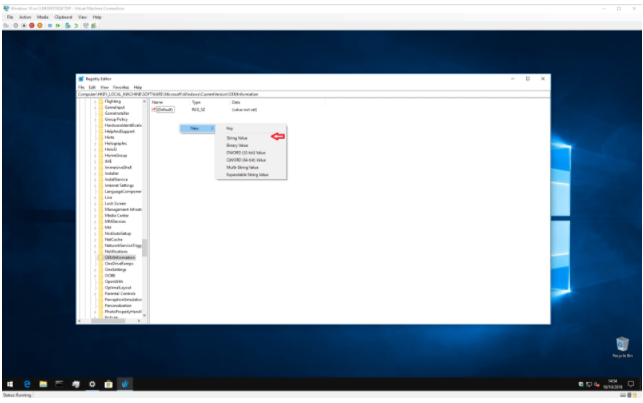Open the Favorites menu in Registry Editor
The image size is (643, 403).
click(x=121, y=87)
